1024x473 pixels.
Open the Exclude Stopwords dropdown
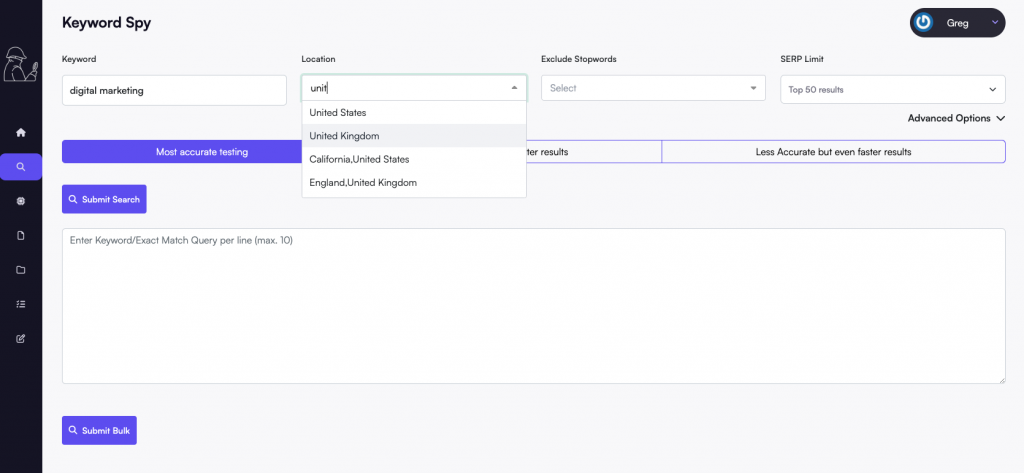(653, 88)
